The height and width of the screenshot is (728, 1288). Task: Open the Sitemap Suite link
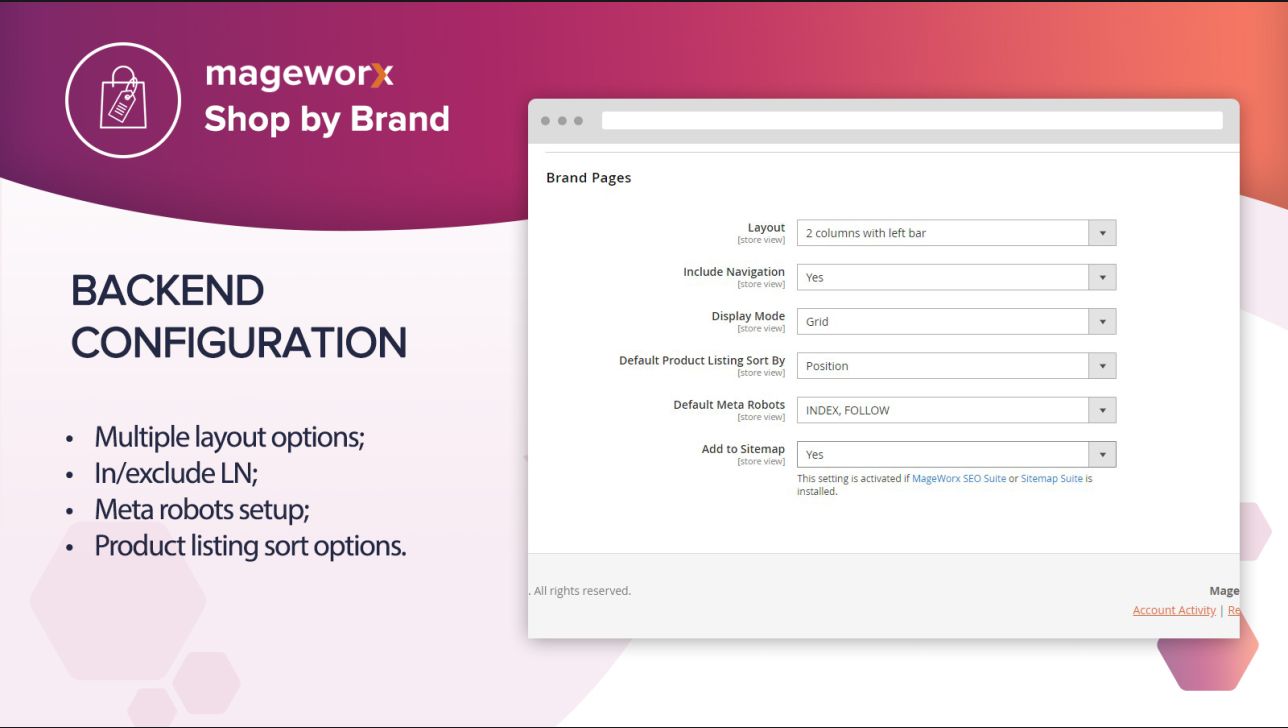click(1051, 479)
